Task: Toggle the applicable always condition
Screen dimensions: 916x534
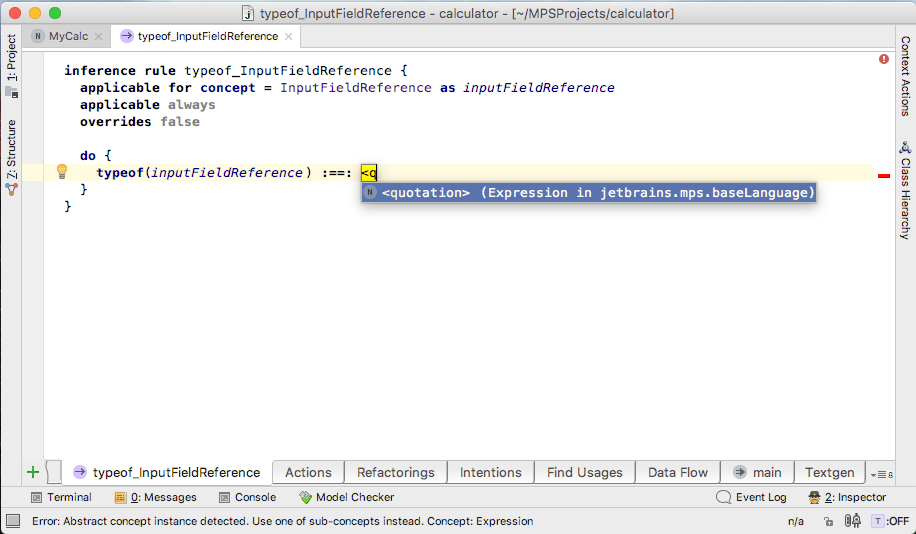Action: click(x=191, y=105)
